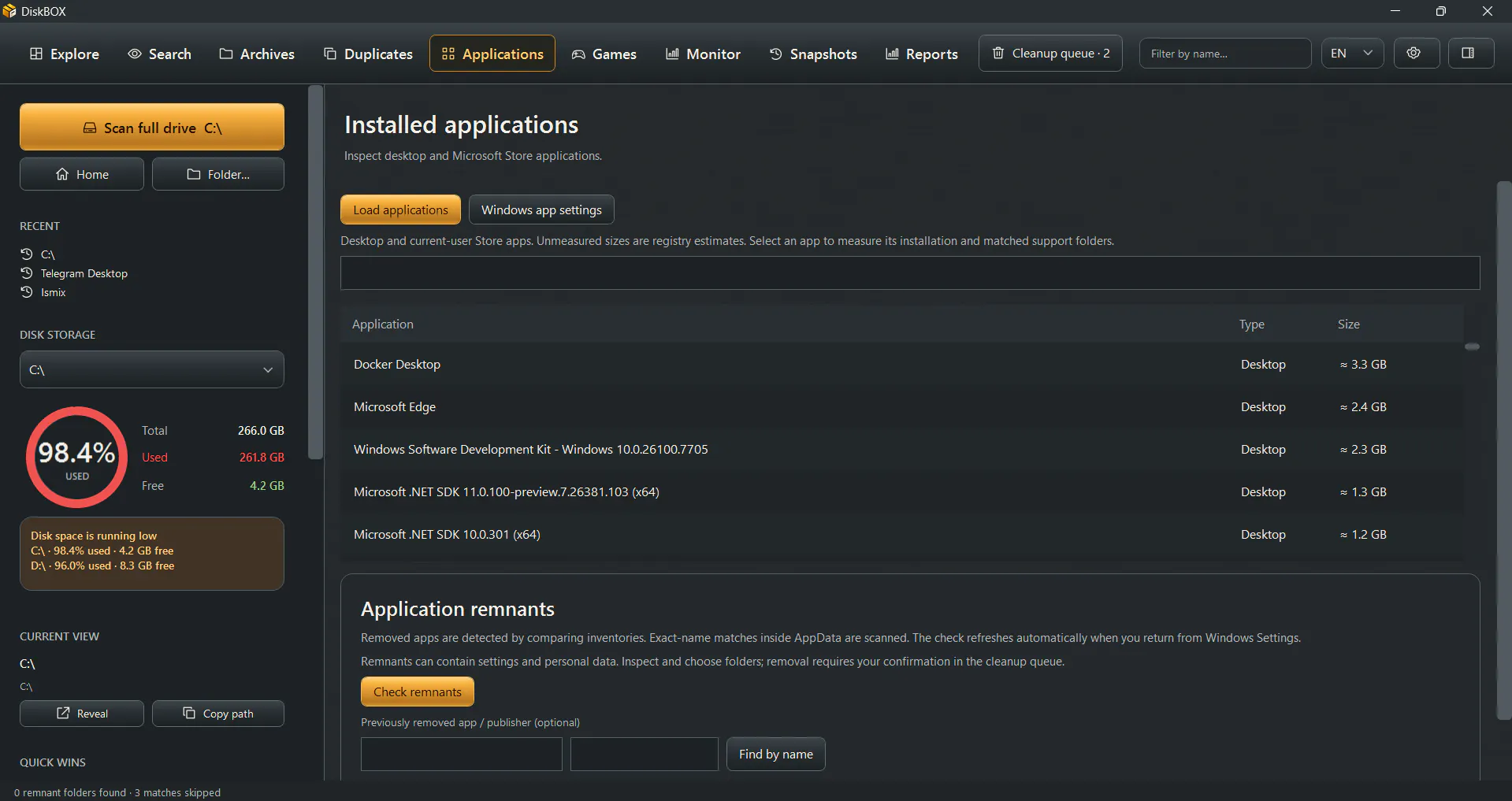Click Find by name button

pyautogui.click(x=776, y=754)
